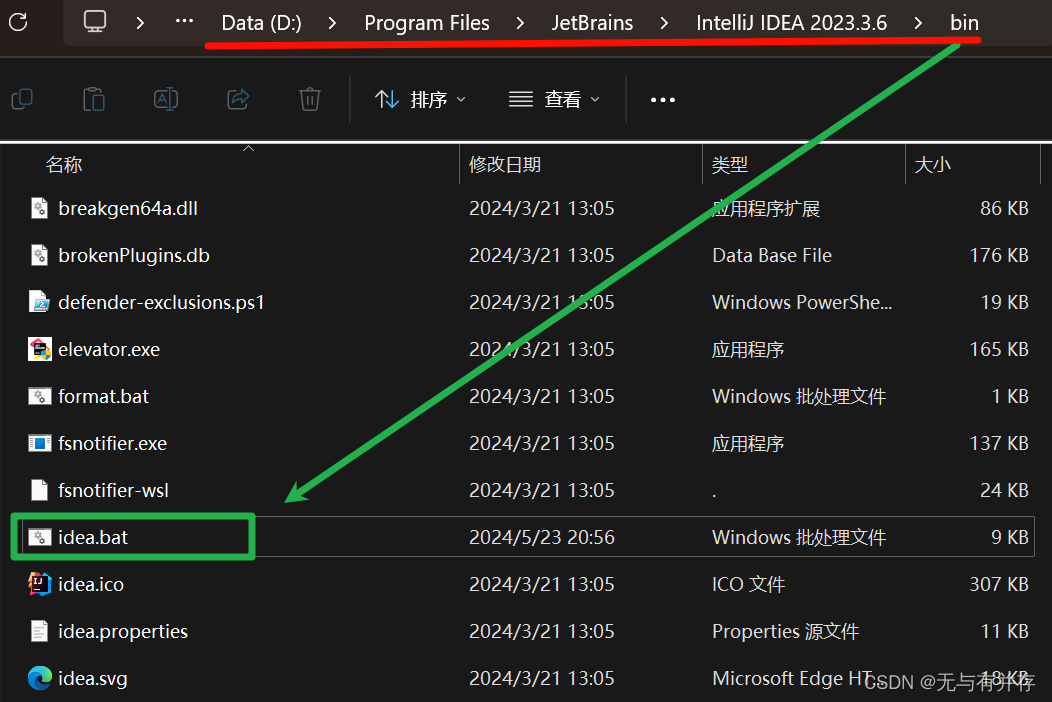Expand the chevron after IntelliJ IDEA 2023.3.6

pyautogui.click(x=918, y=23)
